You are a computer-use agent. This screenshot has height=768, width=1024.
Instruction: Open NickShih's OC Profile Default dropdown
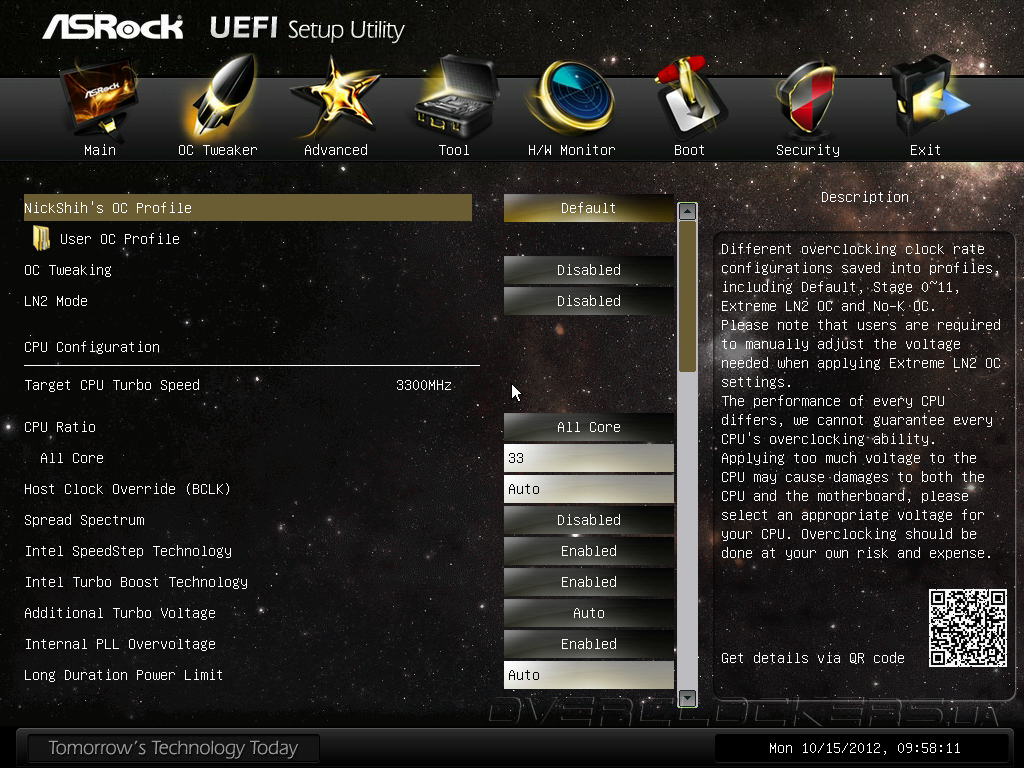pos(588,208)
